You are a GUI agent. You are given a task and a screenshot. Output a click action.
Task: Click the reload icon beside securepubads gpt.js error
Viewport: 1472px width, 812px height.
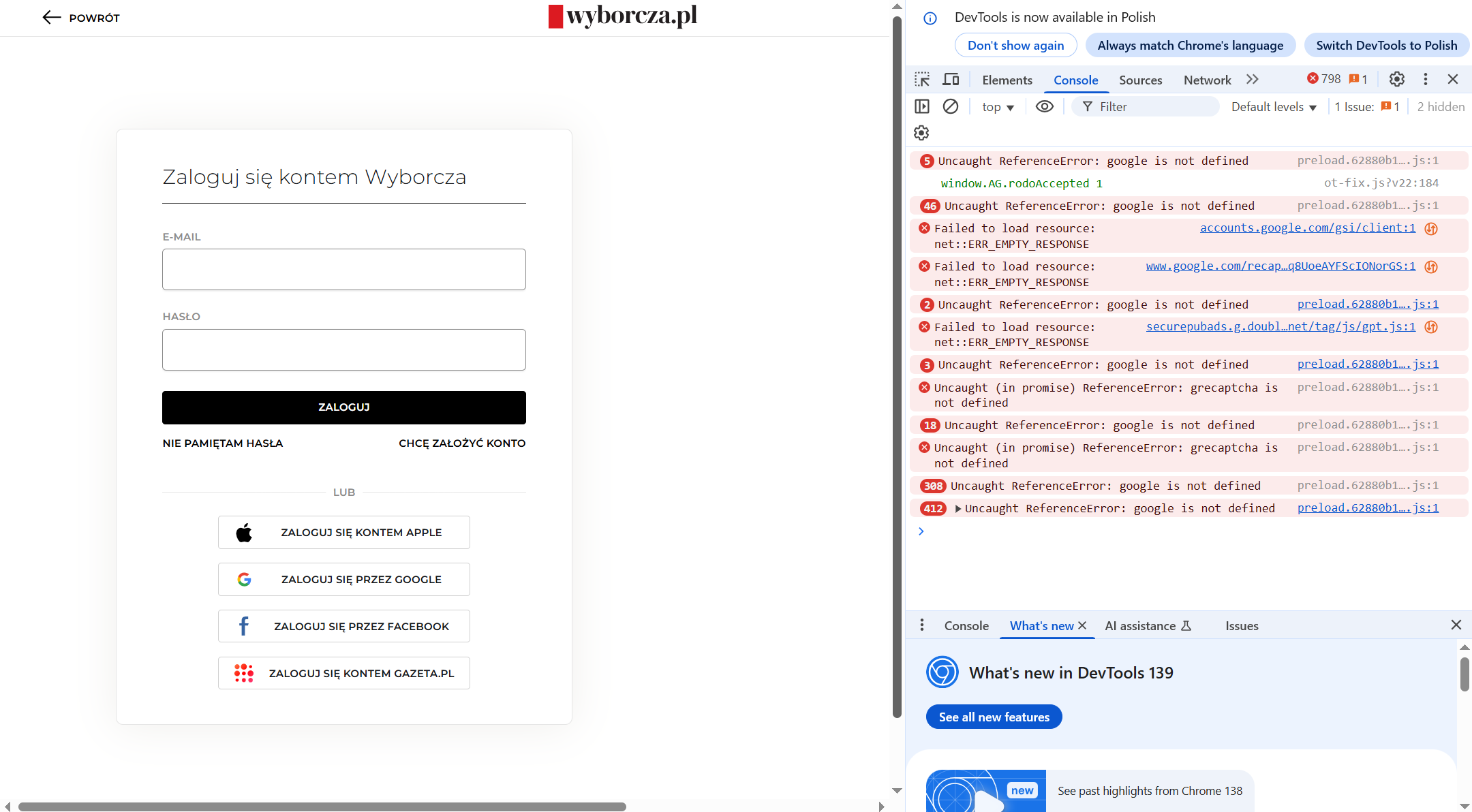pos(1431,328)
